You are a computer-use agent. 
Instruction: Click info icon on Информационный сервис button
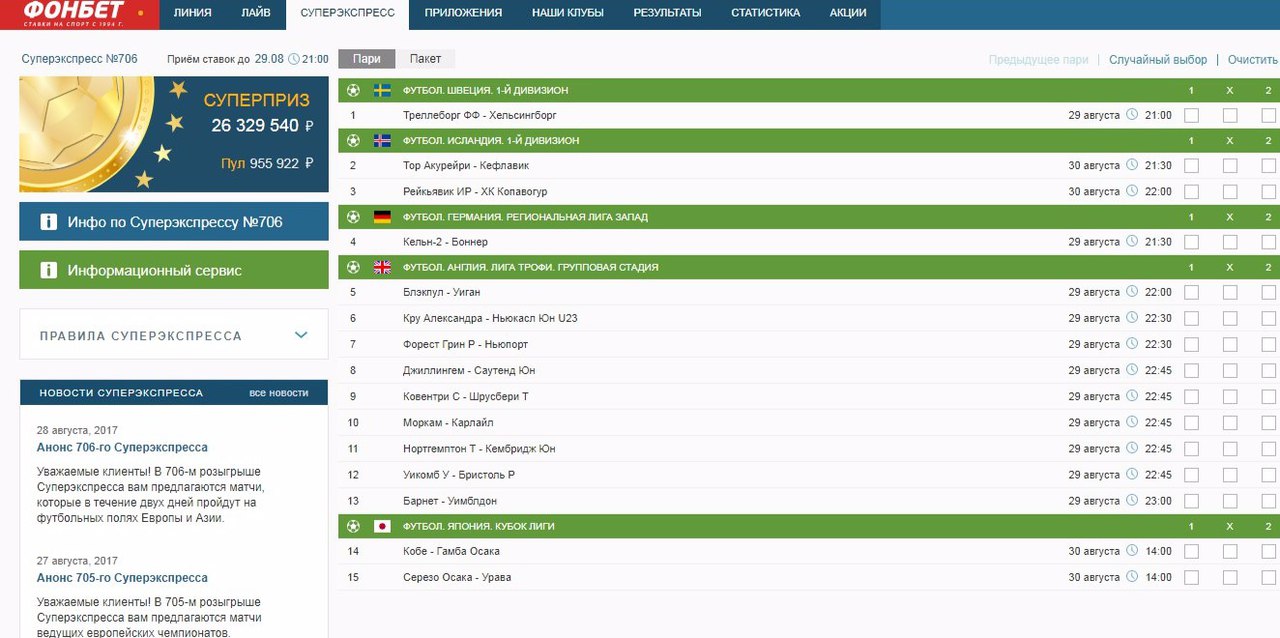pos(48,270)
